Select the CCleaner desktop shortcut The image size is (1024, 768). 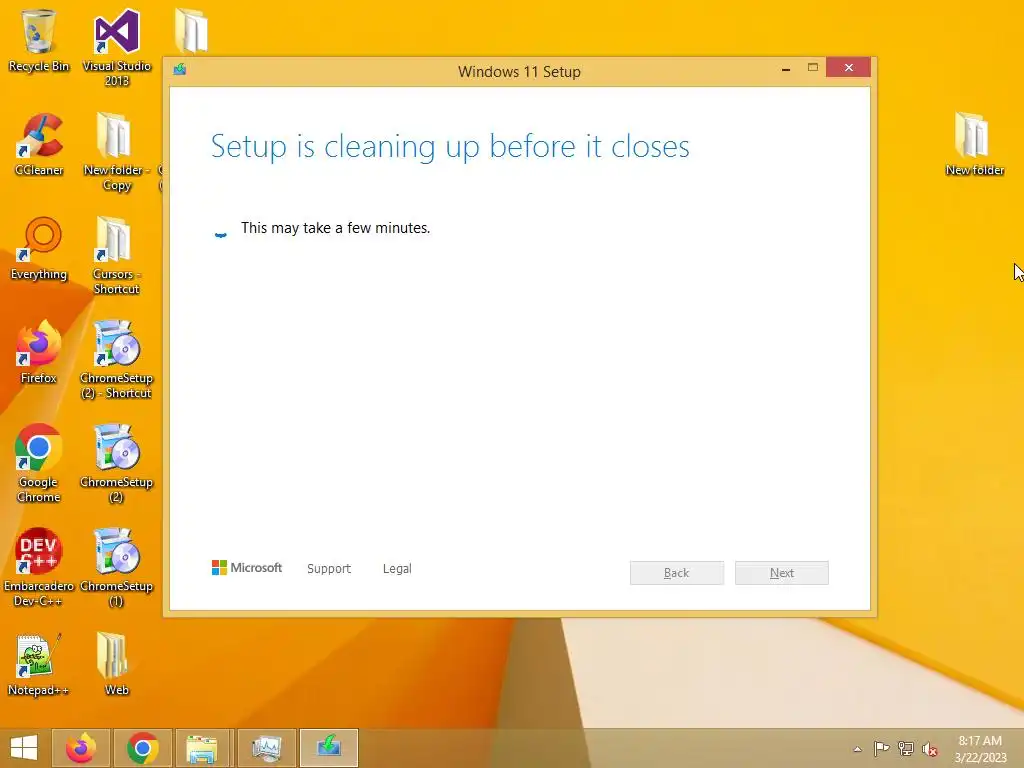click(x=39, y=144)
